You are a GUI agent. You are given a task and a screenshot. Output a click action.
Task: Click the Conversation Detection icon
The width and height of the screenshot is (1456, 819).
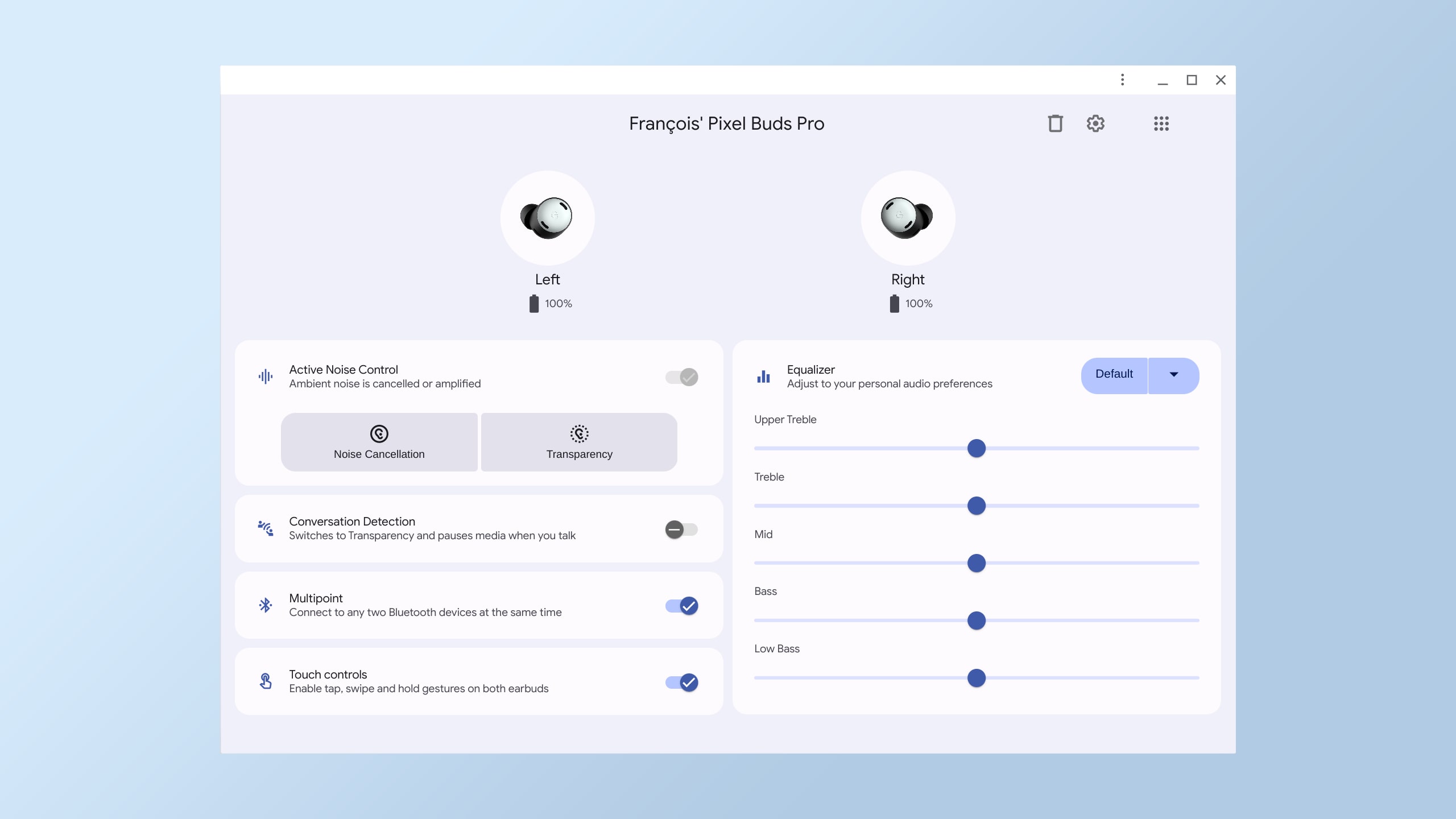265,528
